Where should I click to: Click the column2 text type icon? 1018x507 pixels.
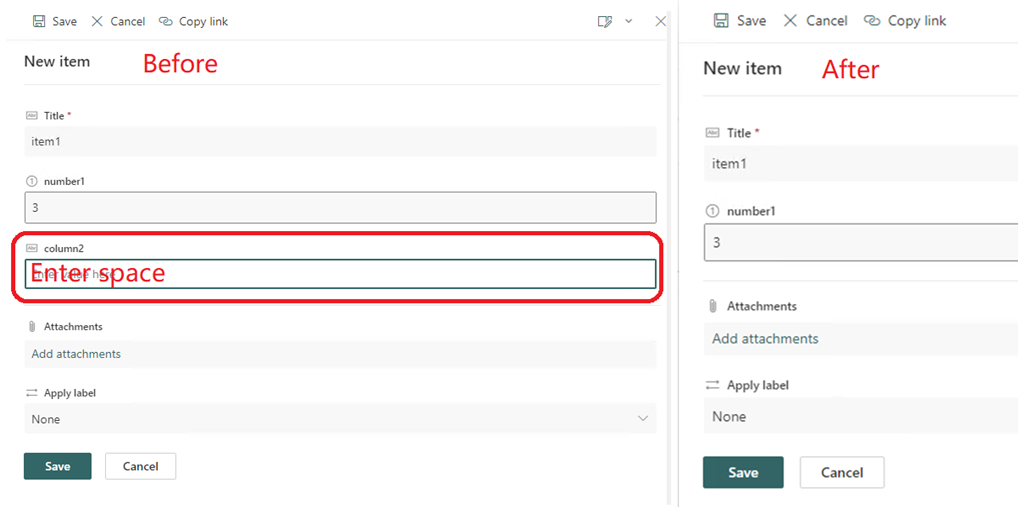click(x=31, y=248)
